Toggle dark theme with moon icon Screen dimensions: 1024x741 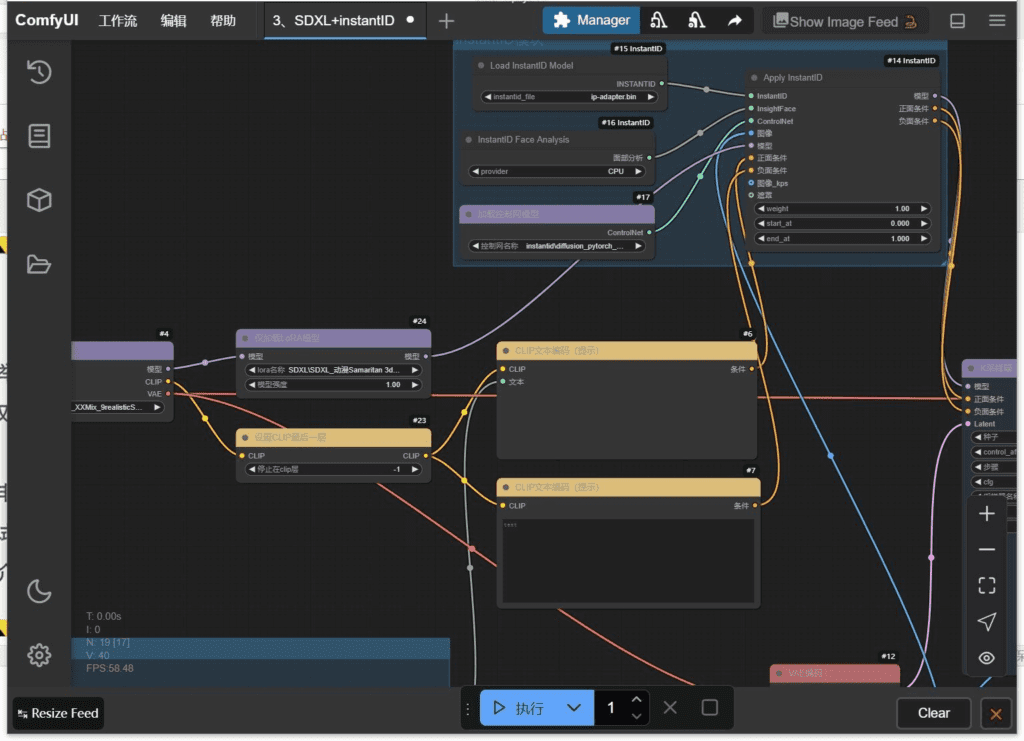[x=39, y=591]
